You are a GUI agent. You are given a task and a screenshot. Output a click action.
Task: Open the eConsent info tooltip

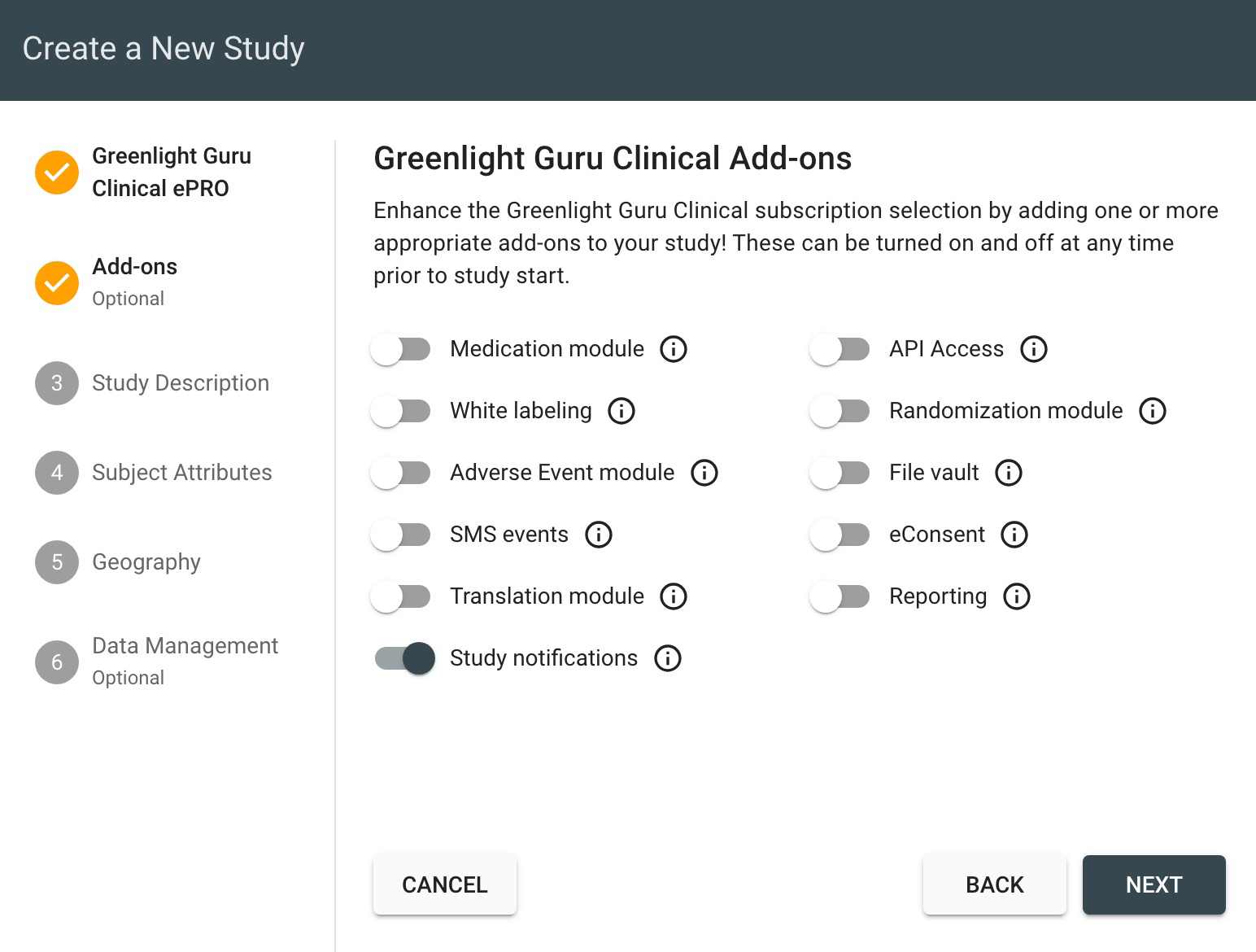1014,535
